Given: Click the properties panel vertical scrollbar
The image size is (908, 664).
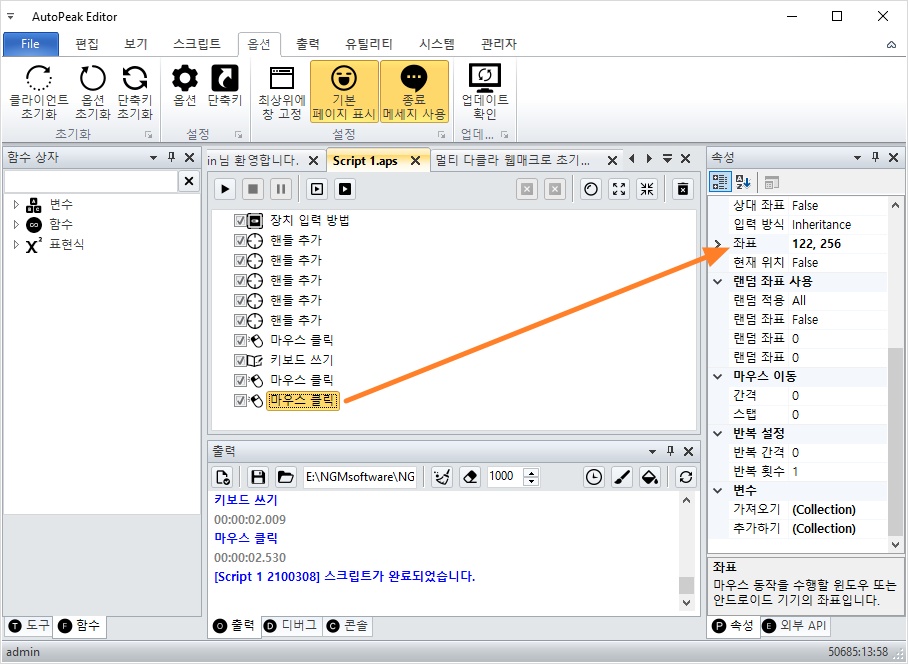Looking at the screenshot, I should coord(895,441).
